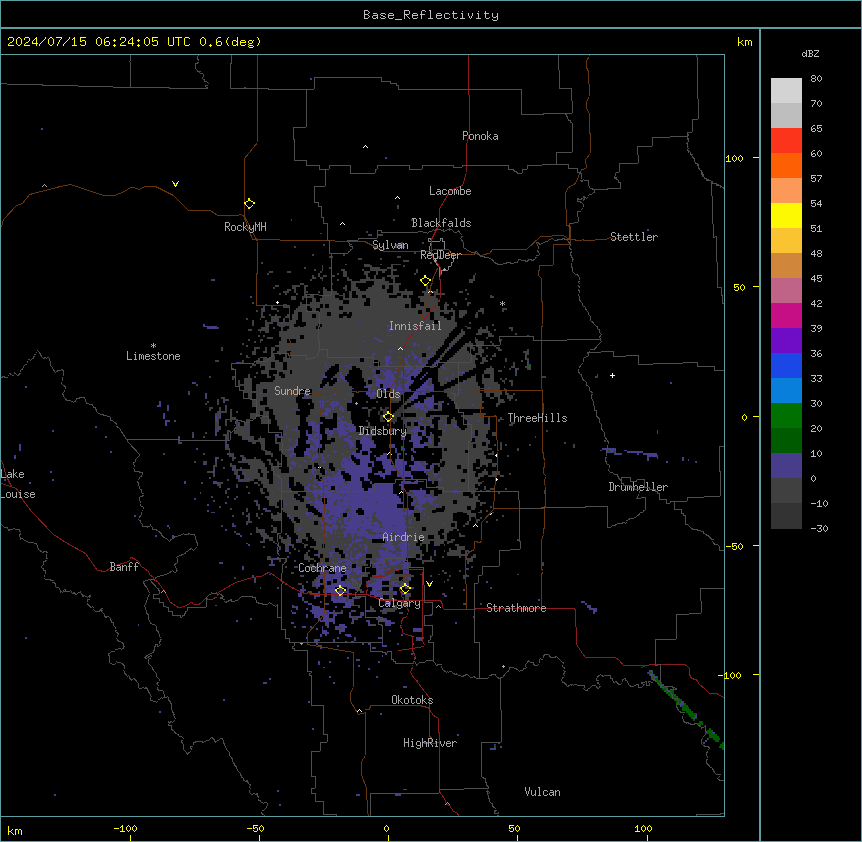Click the 100 tick on the vertical km axis
Image resolution: width=862 pixels, height=842 pixels.
pos(734,158)
